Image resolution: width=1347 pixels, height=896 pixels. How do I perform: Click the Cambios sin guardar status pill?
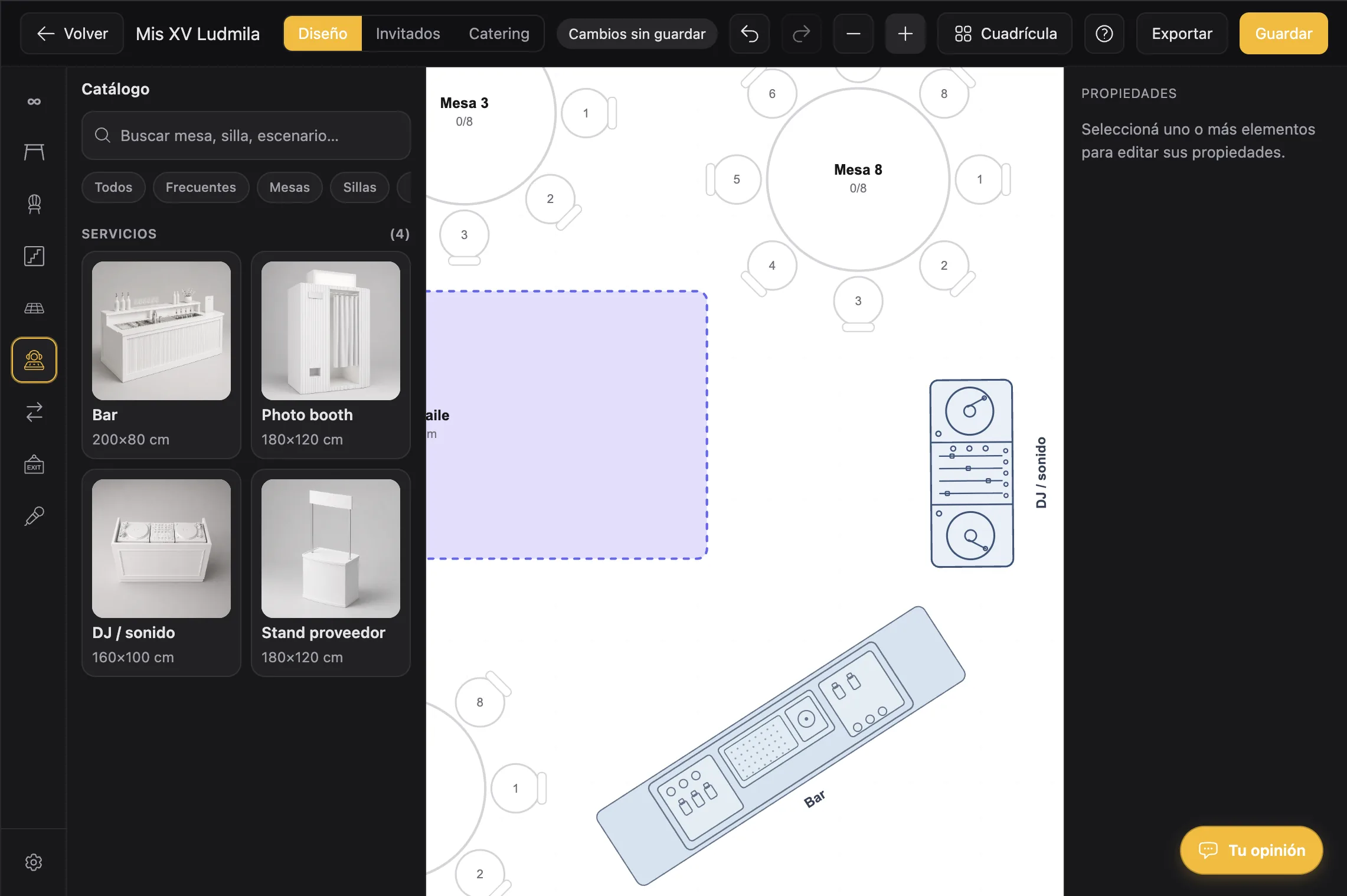pos(637,34)
